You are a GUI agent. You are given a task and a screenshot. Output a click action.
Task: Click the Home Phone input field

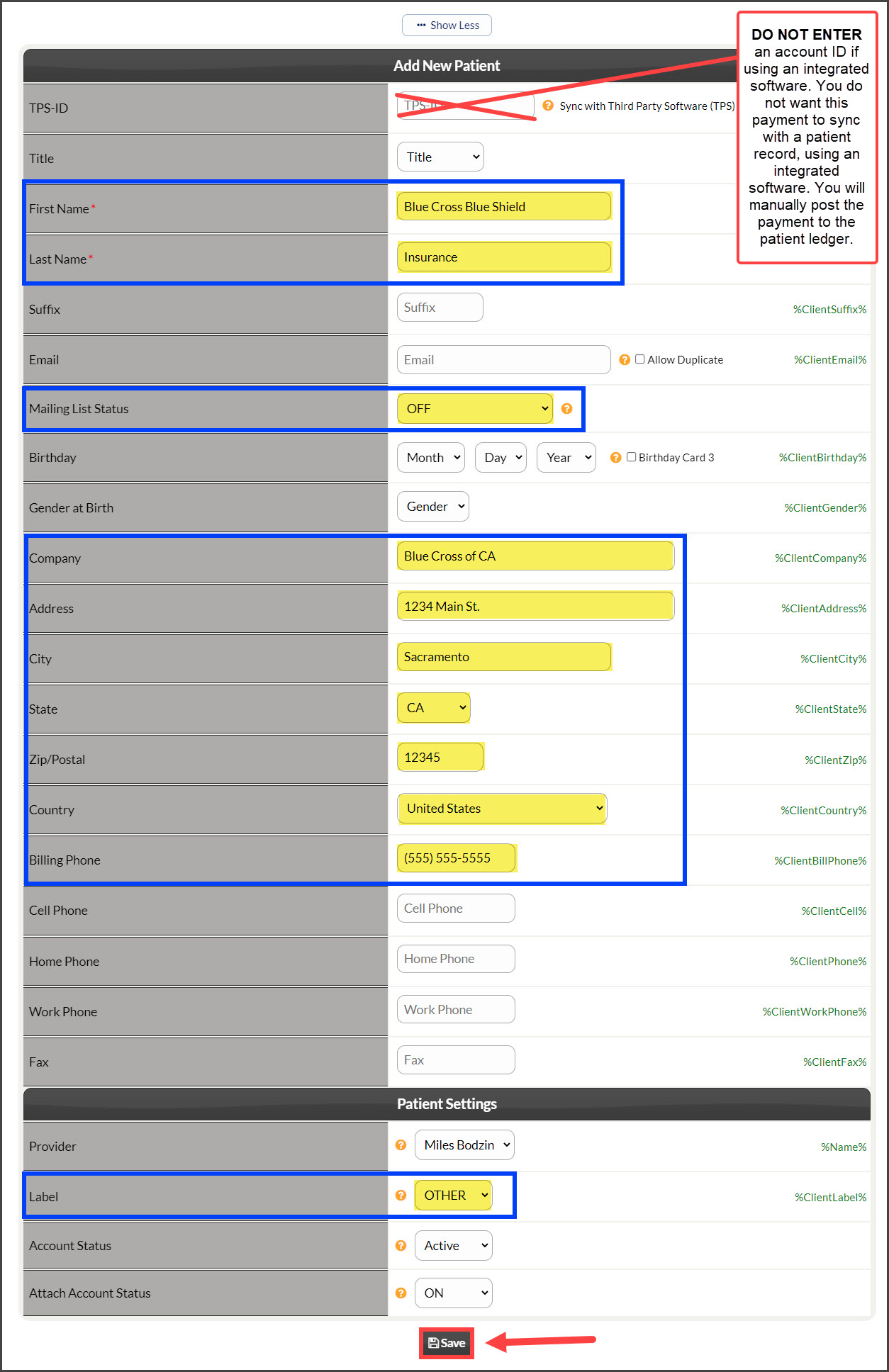coord(456,959)
